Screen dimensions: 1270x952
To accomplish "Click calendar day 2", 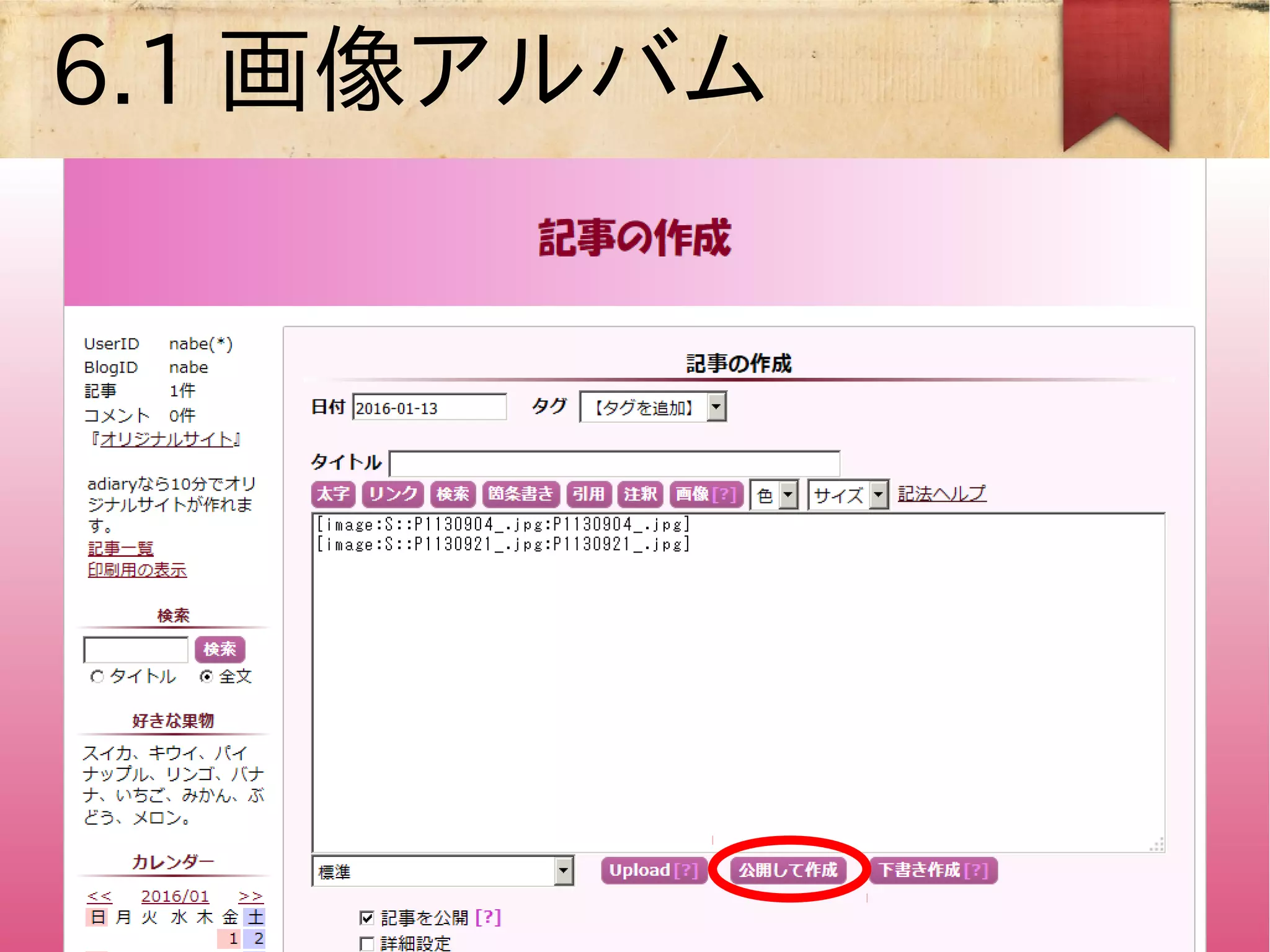I will coord(255,938).
